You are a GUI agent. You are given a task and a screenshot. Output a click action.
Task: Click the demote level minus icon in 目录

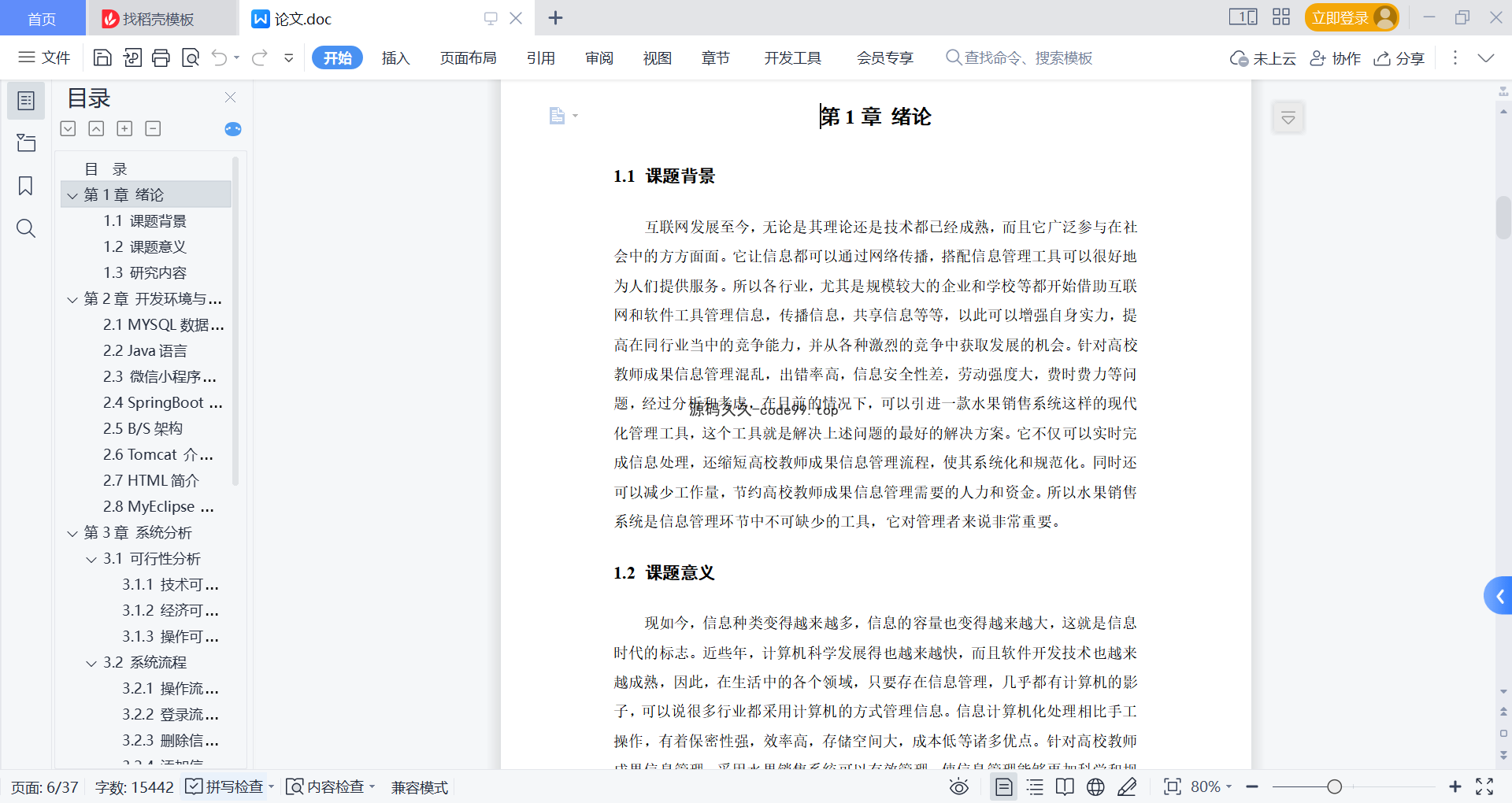153,128
